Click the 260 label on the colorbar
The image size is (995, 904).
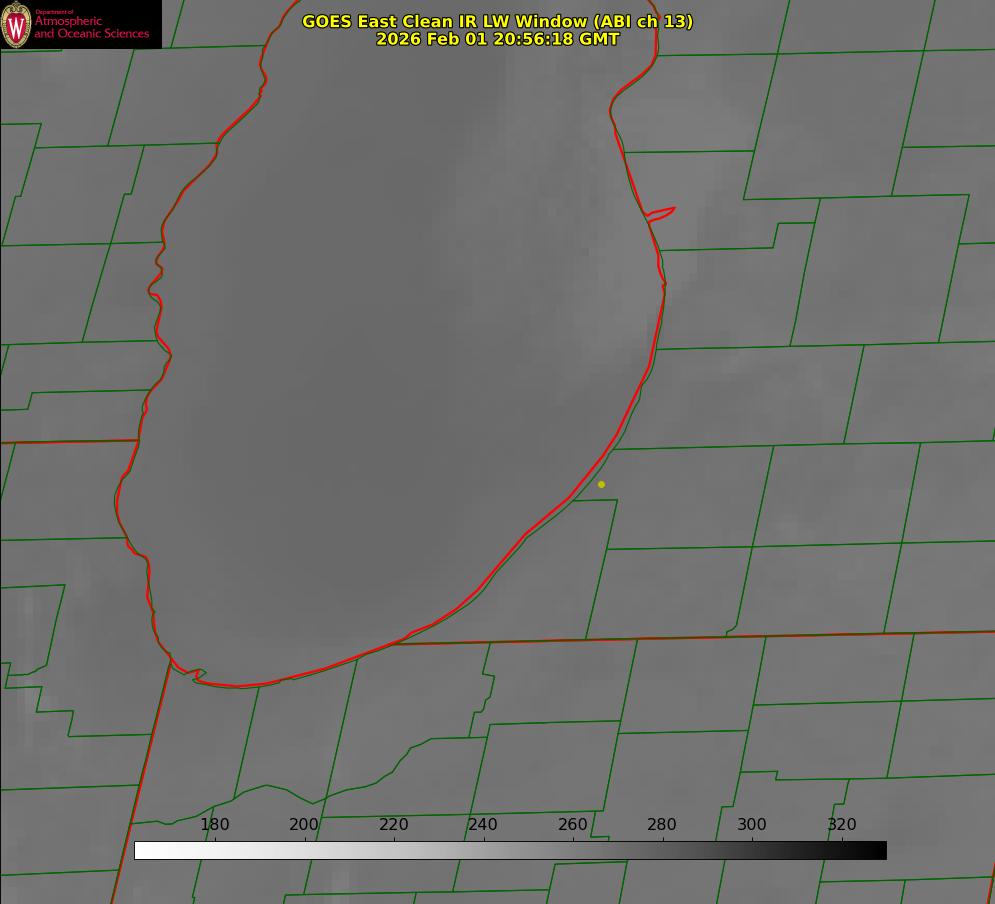[573, 825]
